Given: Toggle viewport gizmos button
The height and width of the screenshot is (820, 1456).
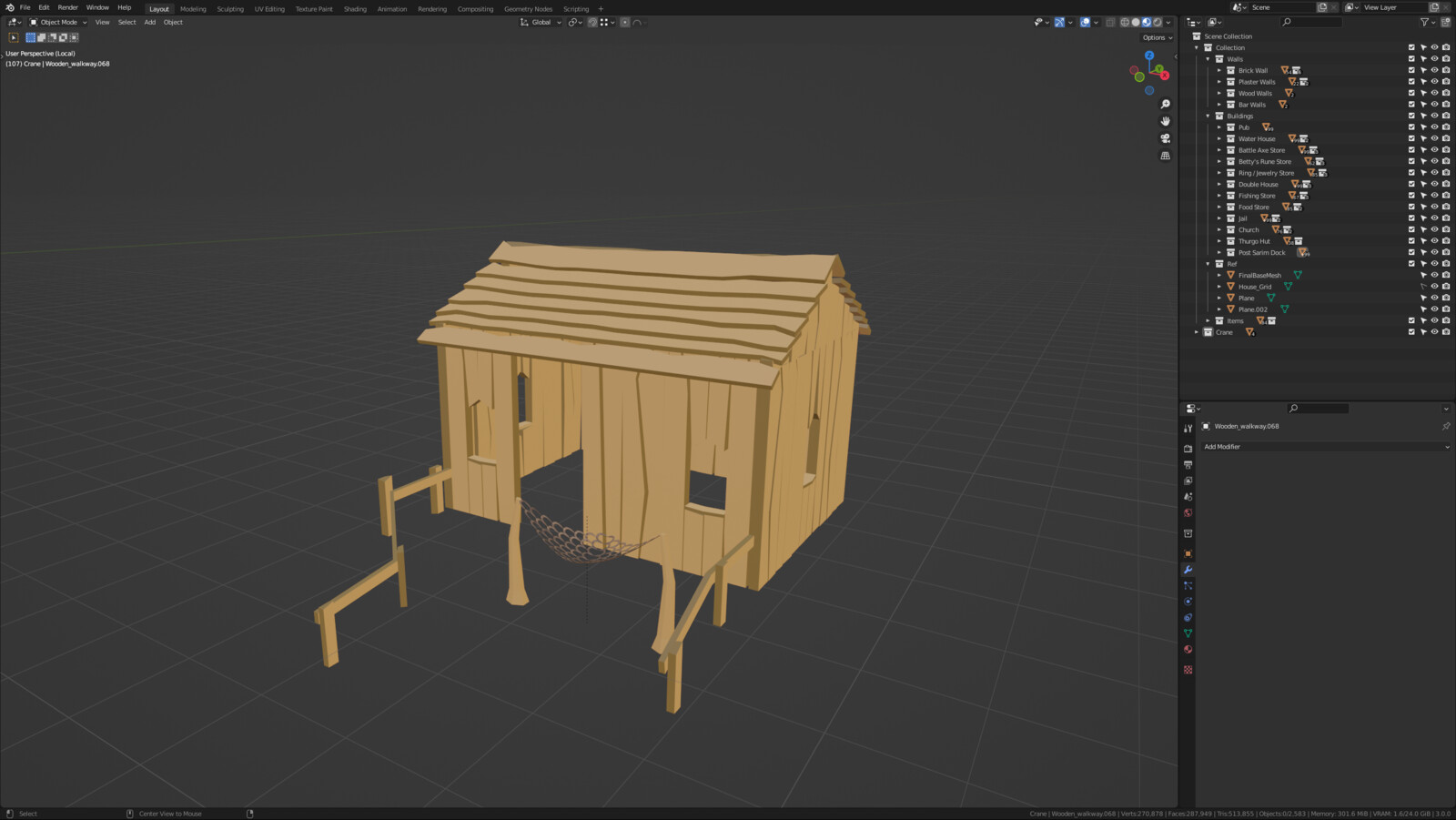Looking at the screenshot, I should point(1059,22).
